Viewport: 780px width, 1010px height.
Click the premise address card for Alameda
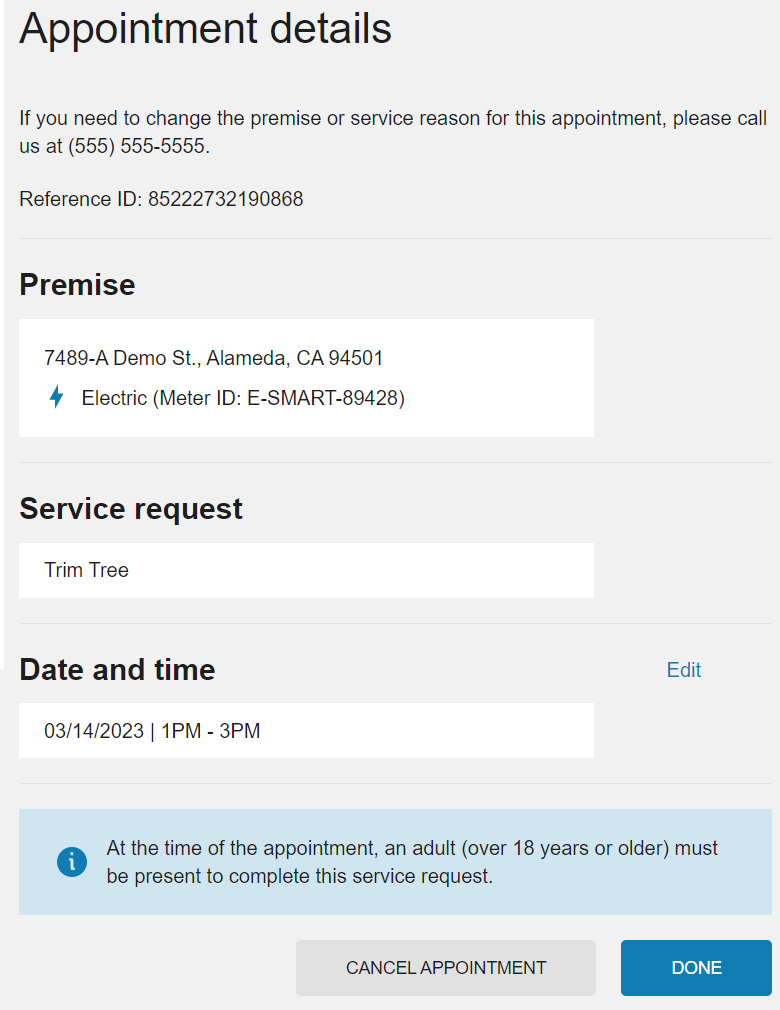pyautogui.click(x=306, y=377)
